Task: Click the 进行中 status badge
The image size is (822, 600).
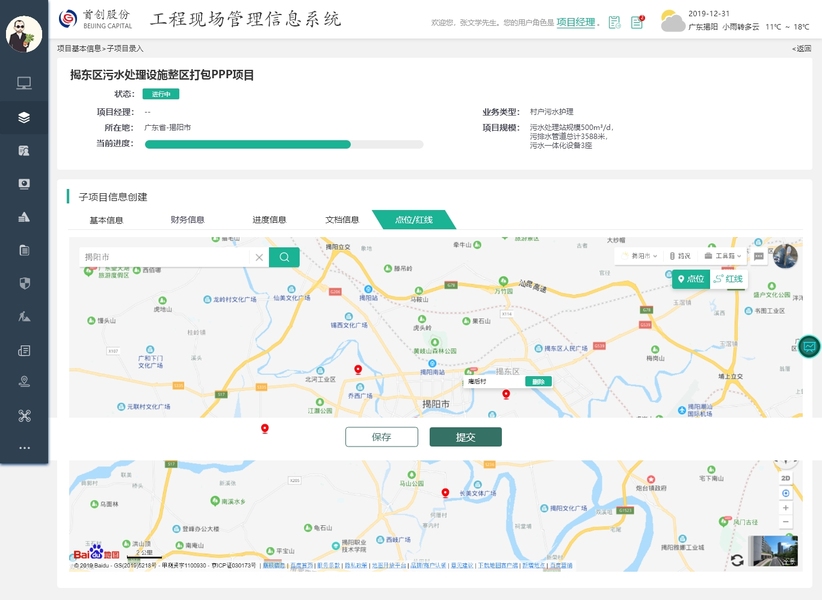Action: (x=161, y=94)
